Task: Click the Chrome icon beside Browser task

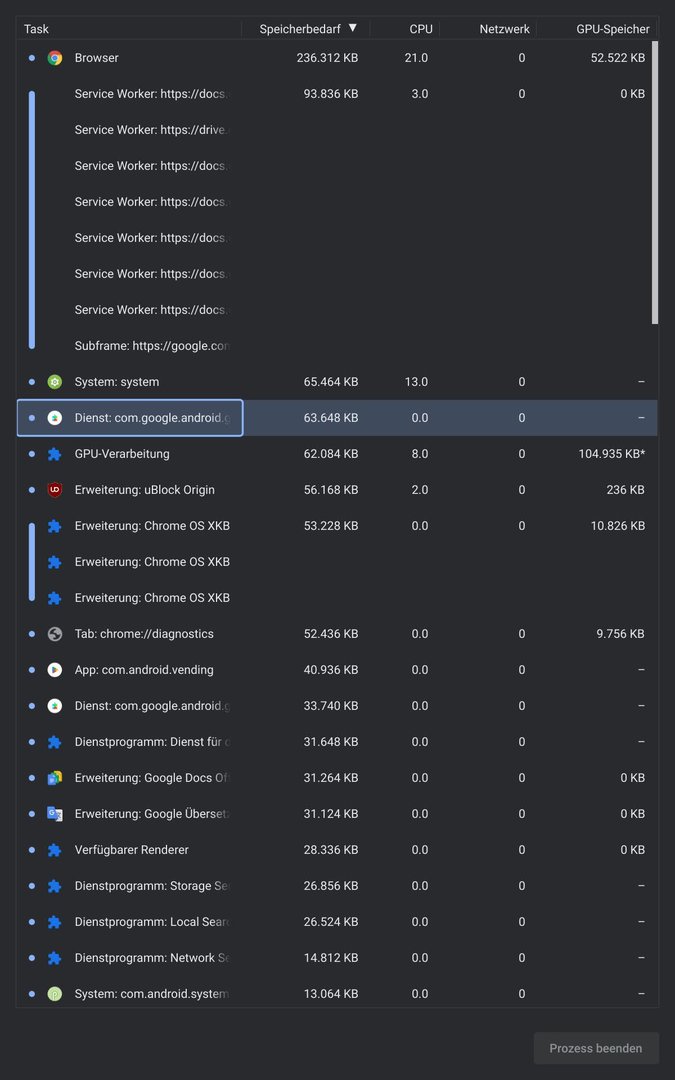Action: (55, 58)
